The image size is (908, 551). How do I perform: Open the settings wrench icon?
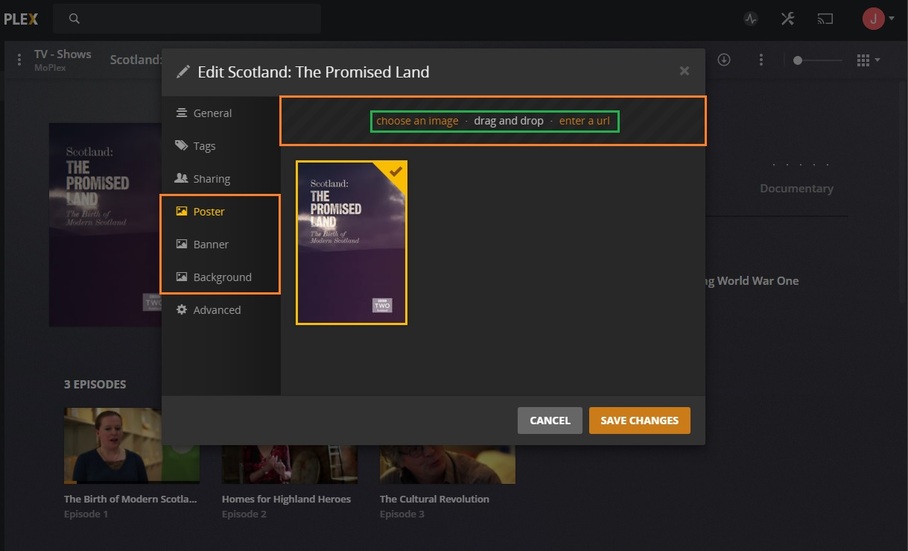pos(788,19)
